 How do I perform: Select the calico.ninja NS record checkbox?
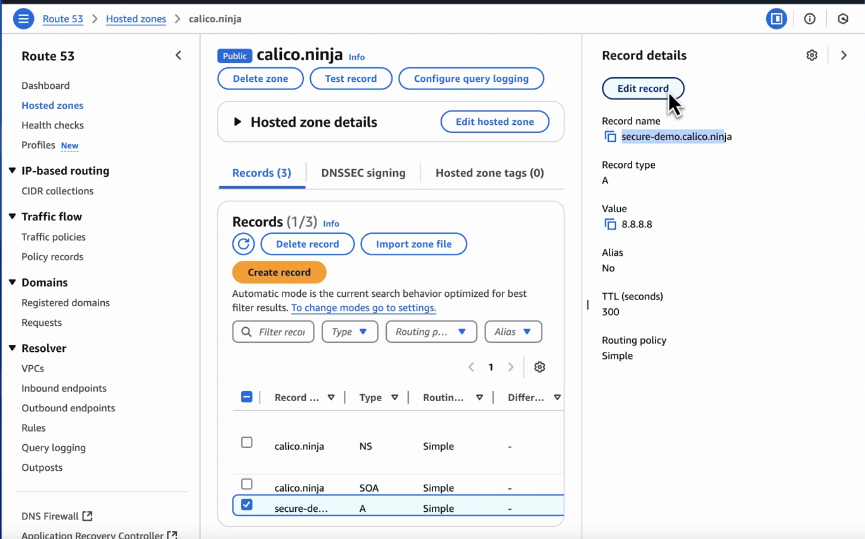tap(247, 442)
